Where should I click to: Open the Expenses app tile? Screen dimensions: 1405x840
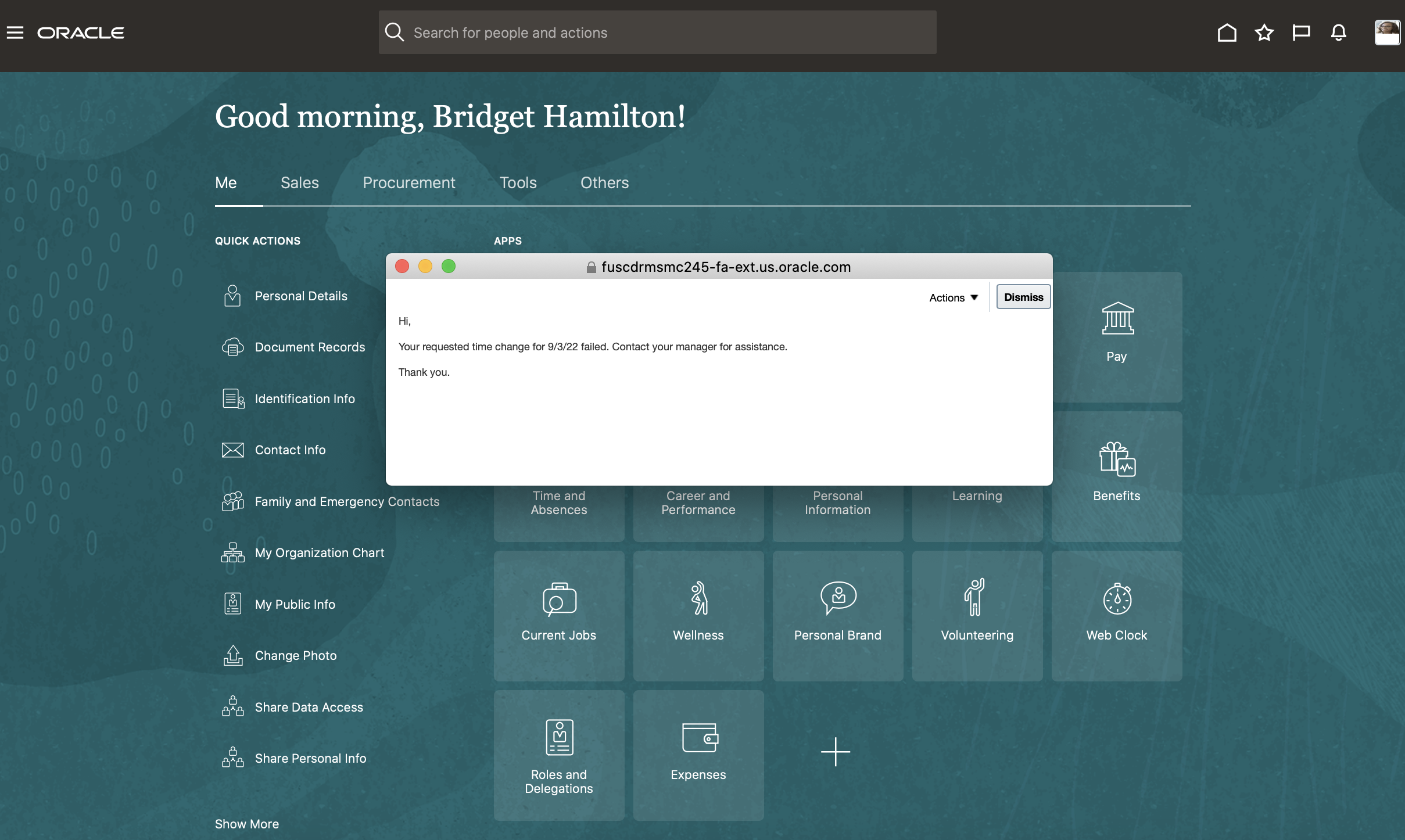pyautogui.click(x=698, y=754)
